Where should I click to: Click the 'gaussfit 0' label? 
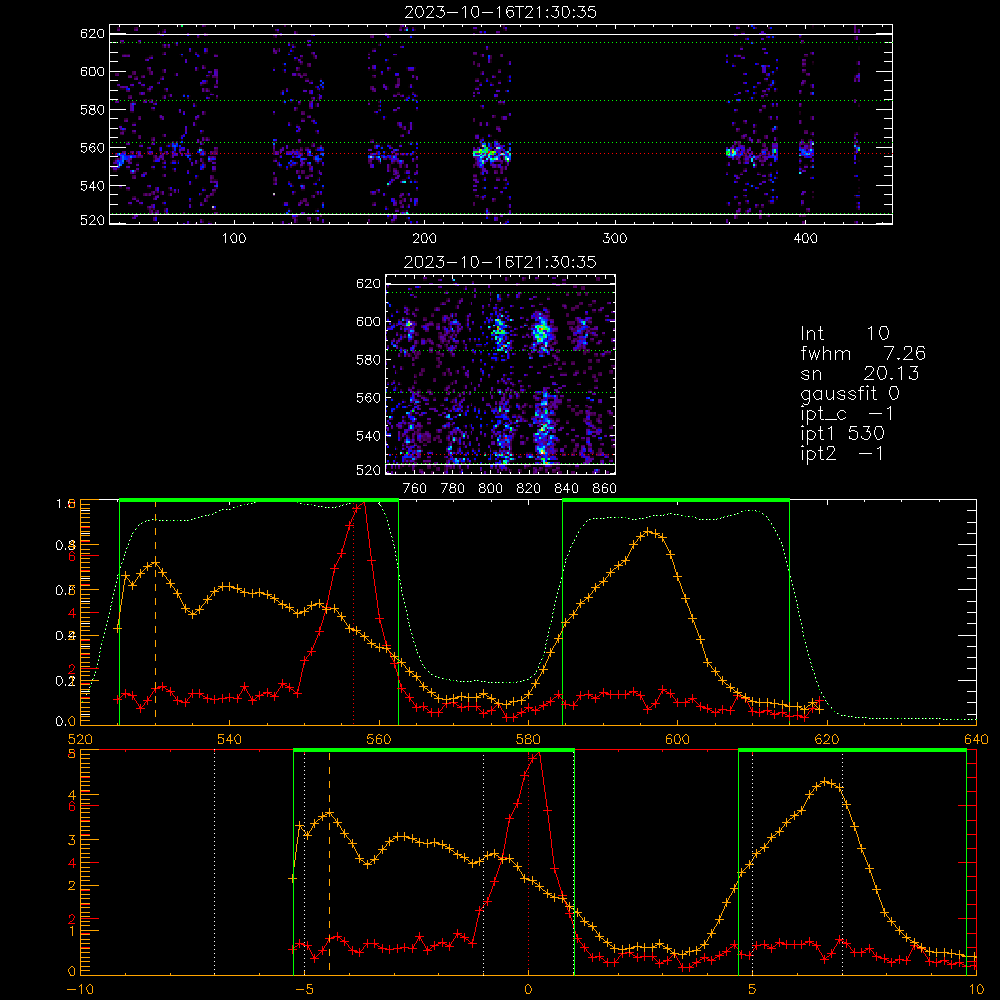click(850, 393)
